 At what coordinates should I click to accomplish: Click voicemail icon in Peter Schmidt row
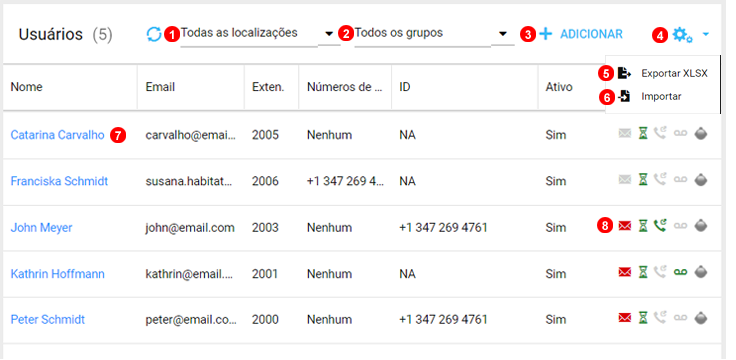pyautogui.click(x=680, y=318)
